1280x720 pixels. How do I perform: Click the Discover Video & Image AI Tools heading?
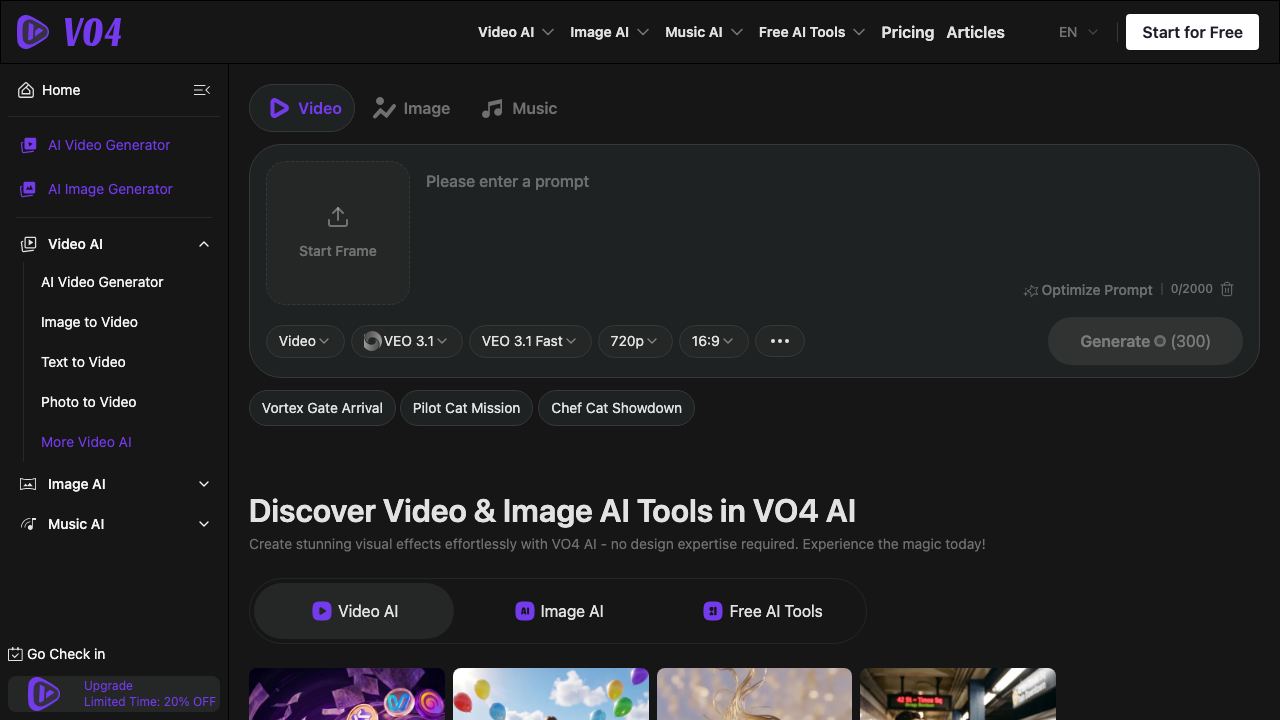pos(552,511)
